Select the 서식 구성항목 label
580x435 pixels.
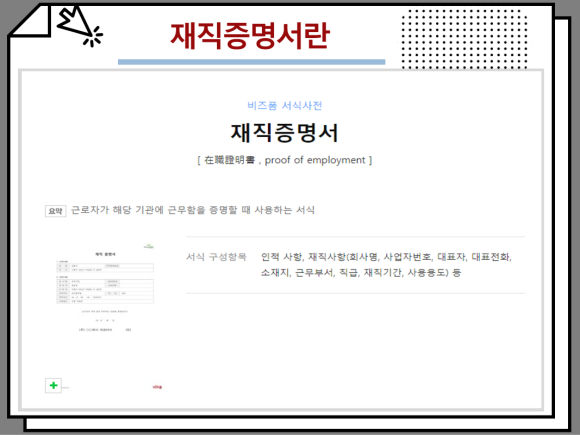(x=216, y=257)
